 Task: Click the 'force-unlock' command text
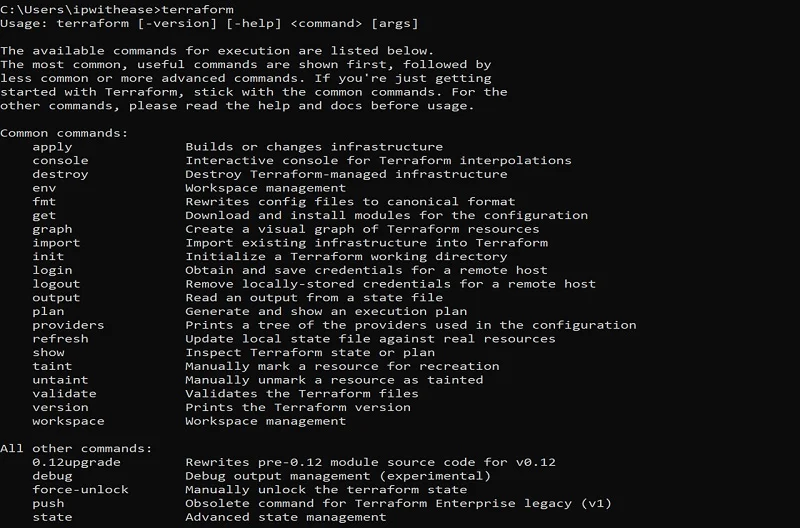pyautogui.click(x=80, y=490)
